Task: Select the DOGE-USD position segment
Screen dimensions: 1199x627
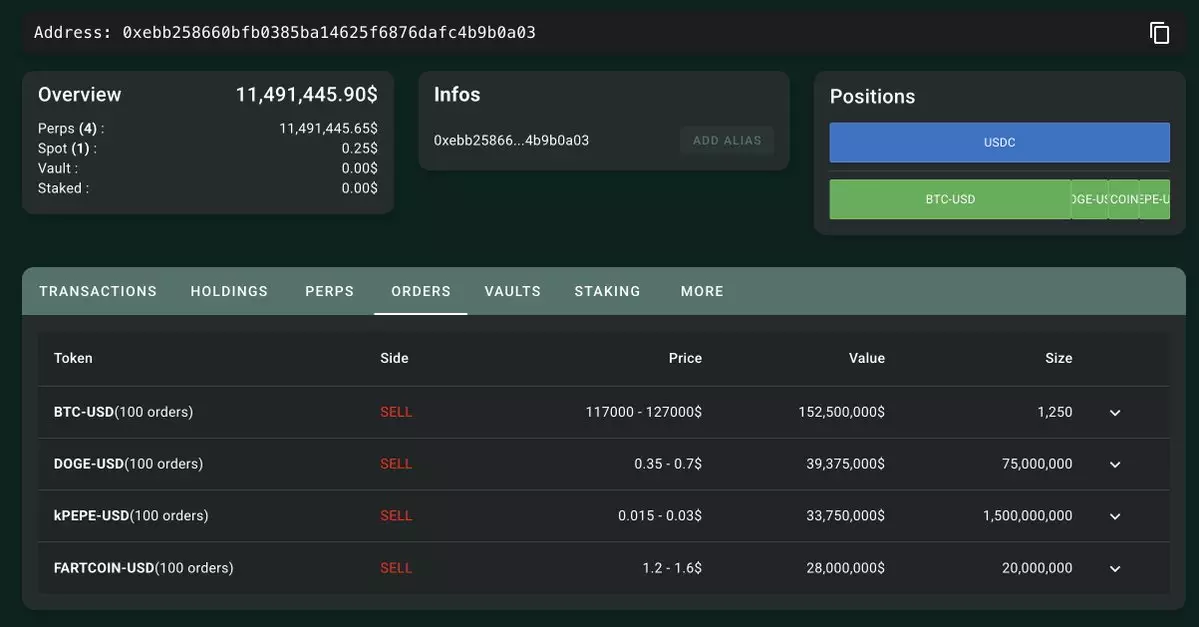Action: tap(1089, 200)
